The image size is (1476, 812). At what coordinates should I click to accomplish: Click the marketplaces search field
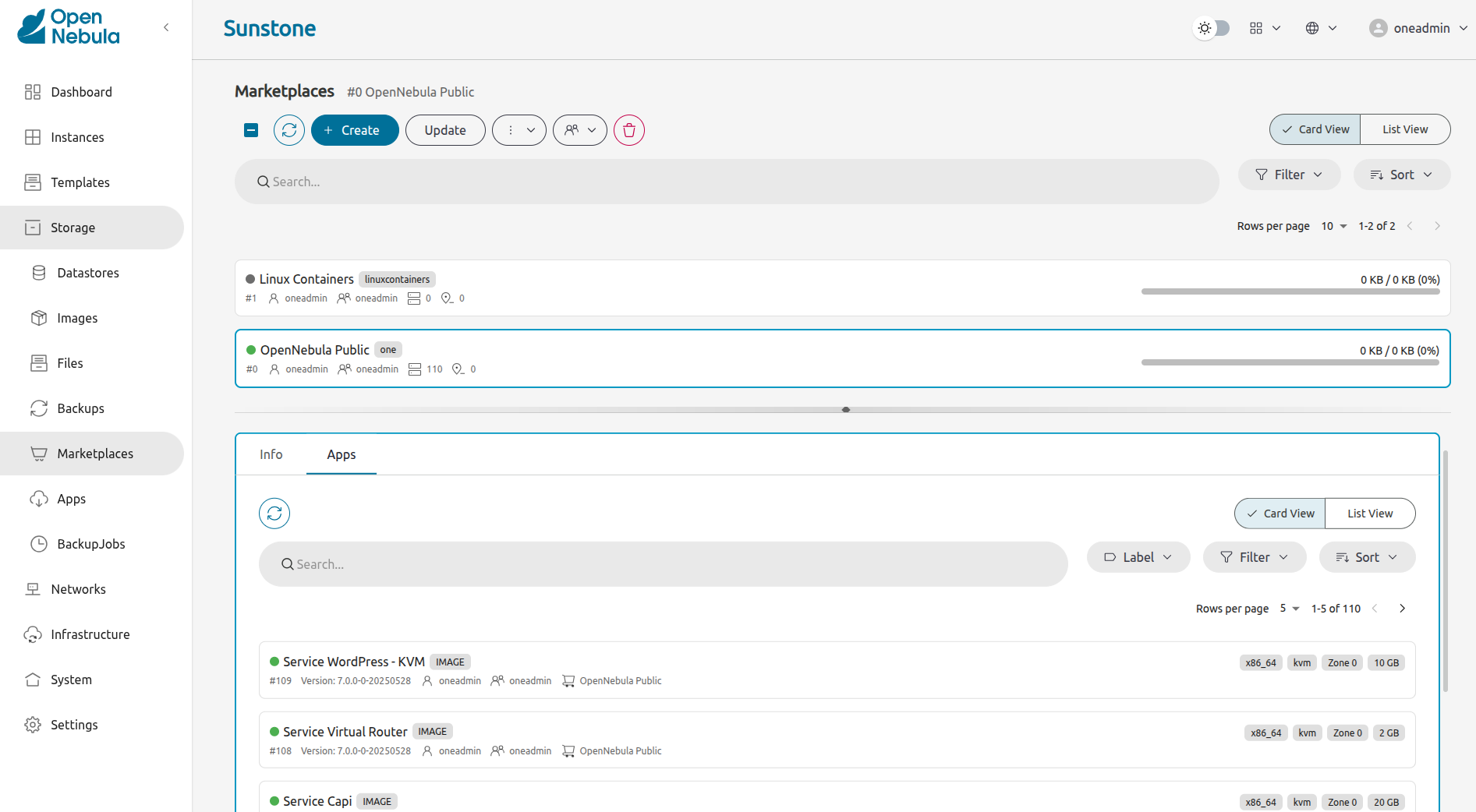pyautogui.click(x=727, y=182)
